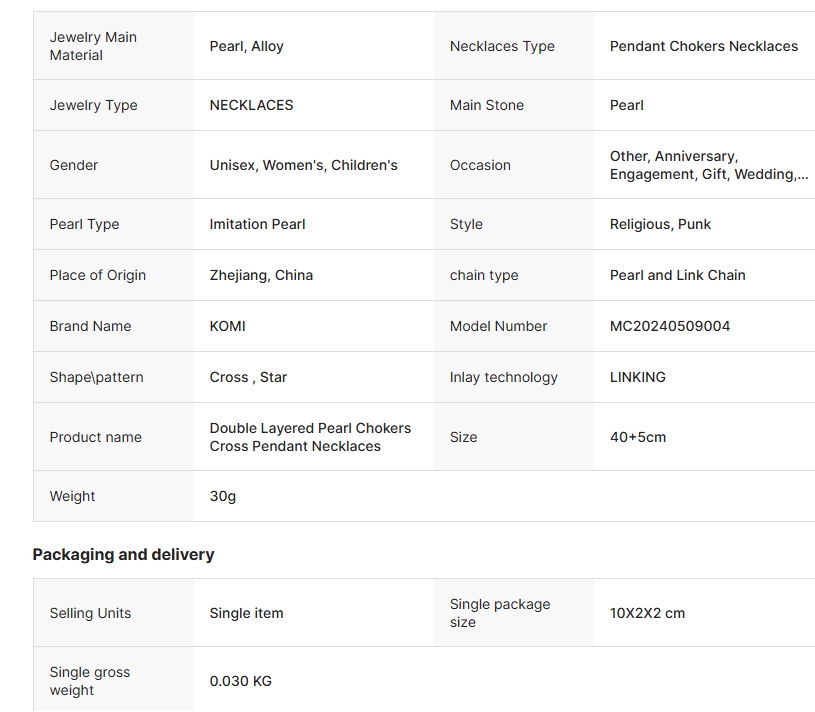Click the "40+5cm" size value

[637, 437]
